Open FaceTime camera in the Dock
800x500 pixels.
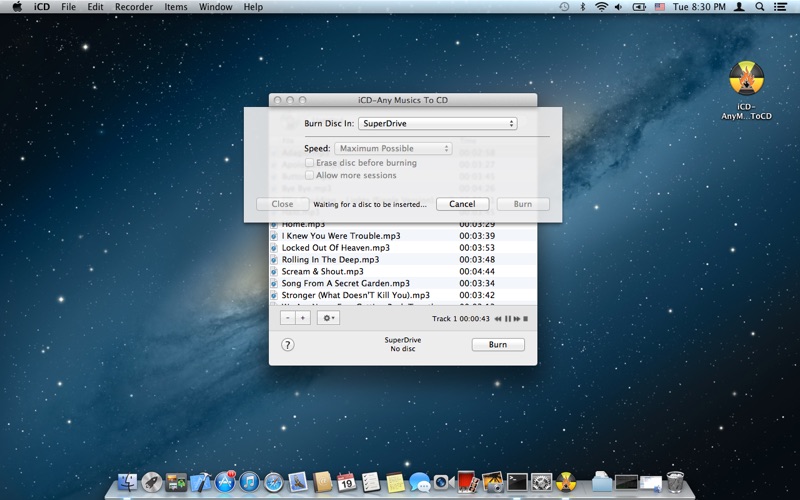[443, 482]
